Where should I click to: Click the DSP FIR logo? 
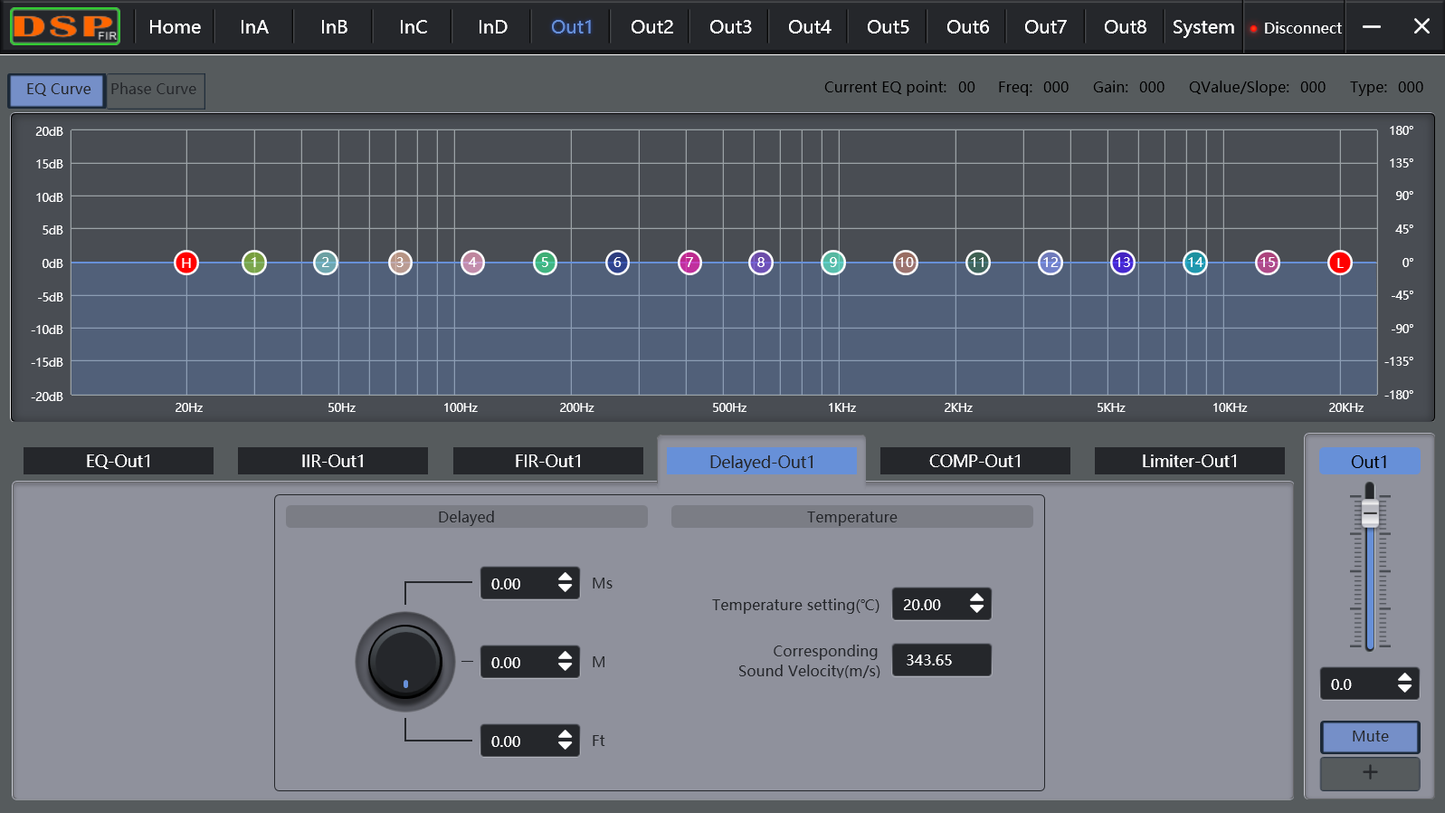(65, 27)
